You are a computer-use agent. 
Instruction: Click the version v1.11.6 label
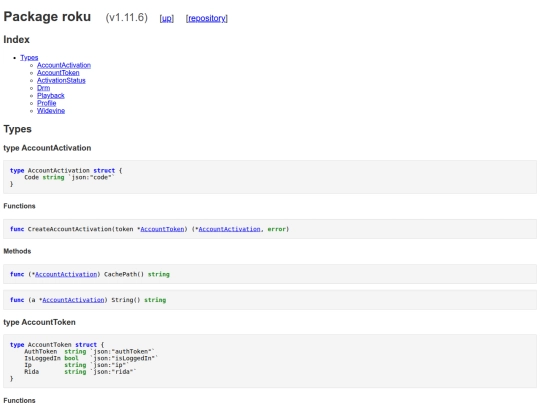click(126, 18)
